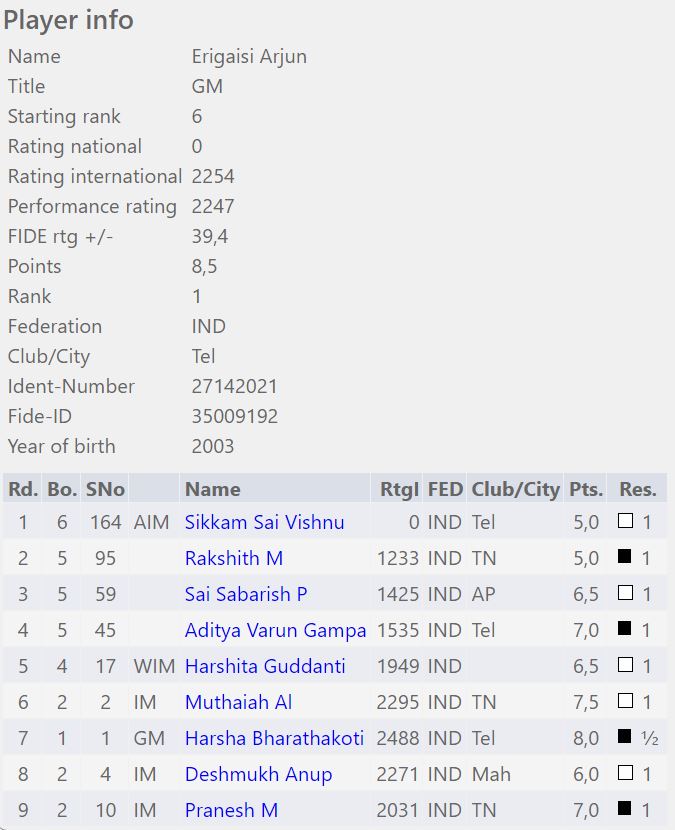
Task: Click the black piece icon in round 9
Action: [x=625, y=809]
